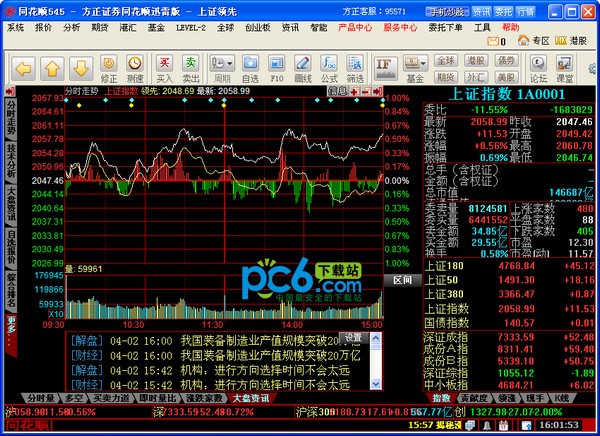Screen dimensions: 600x436
Task: Click the 港股 toolbar button
Action: (x=476, y=60)
